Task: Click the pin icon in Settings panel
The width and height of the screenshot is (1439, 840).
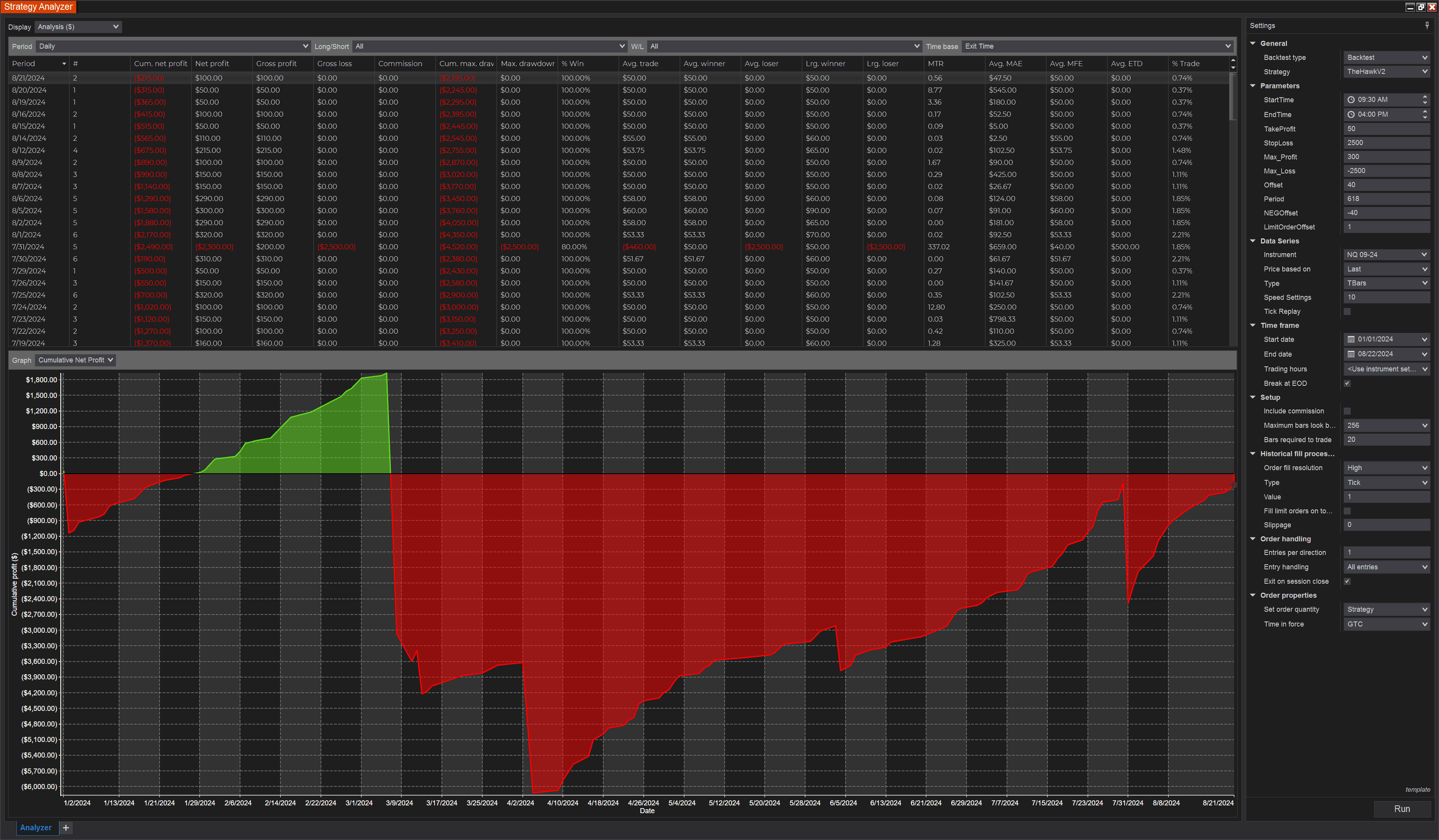Action: point(1427,25)
